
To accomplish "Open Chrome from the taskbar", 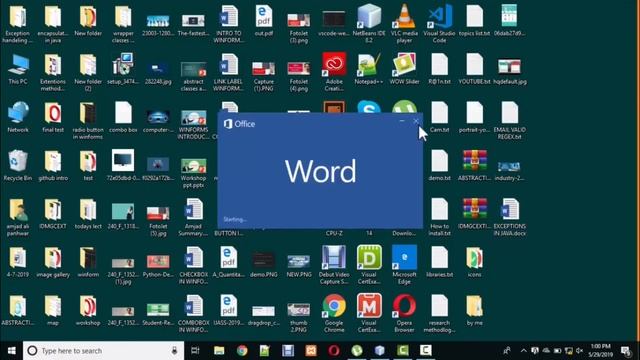I will pyautogui.click(x=242, y=351).
